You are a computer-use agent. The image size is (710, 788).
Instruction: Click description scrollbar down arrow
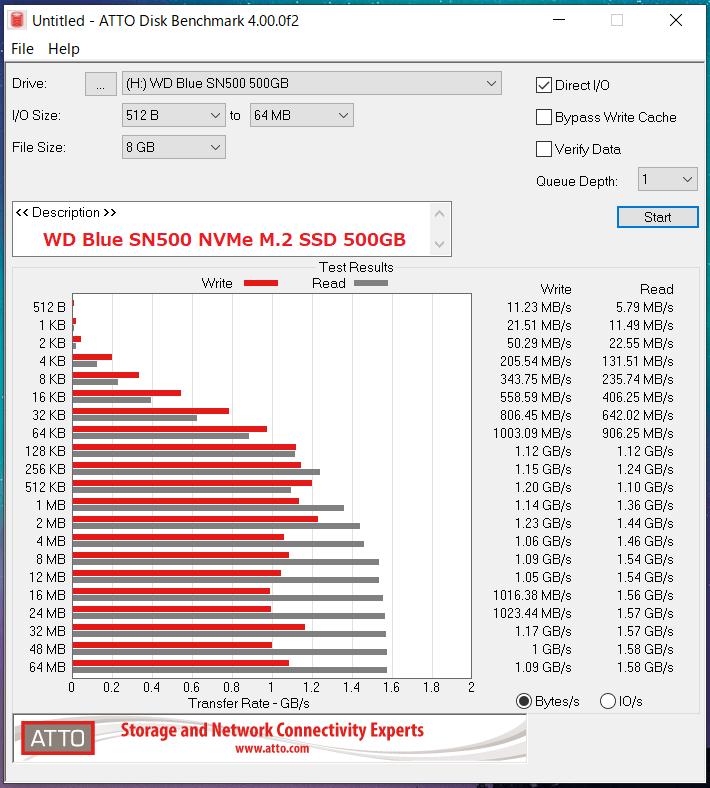pyautogui.click(x=440, y=244)
